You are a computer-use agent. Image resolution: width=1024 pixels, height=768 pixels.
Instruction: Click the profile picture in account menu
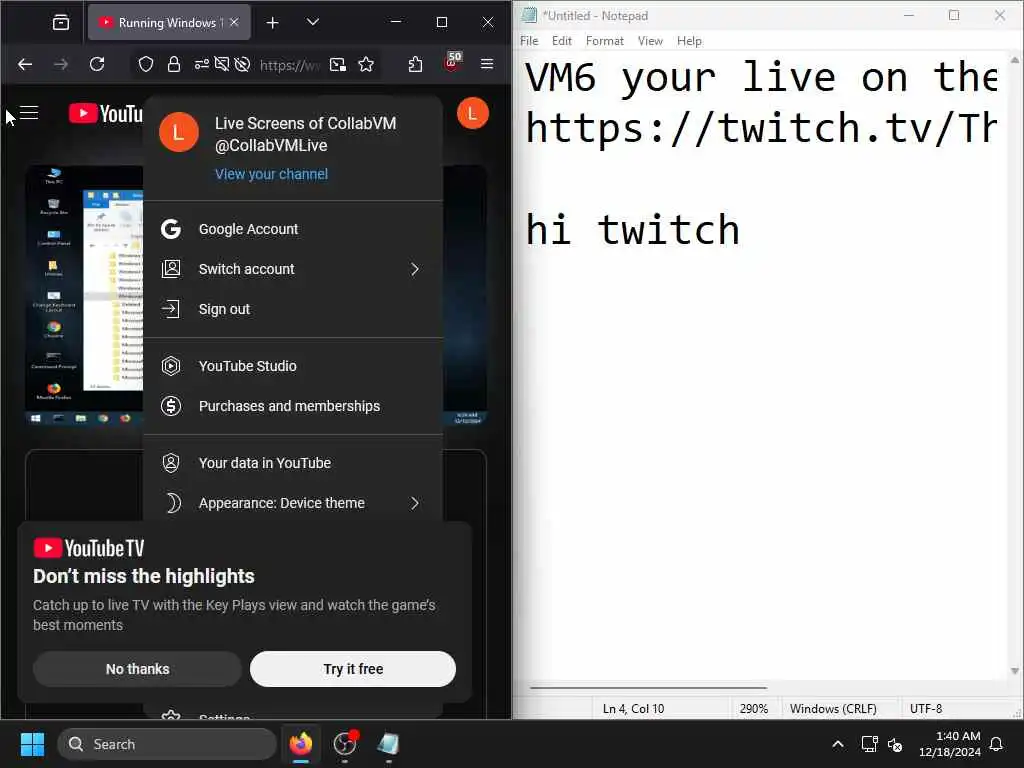pyautogui.click(x=179, y=132)
